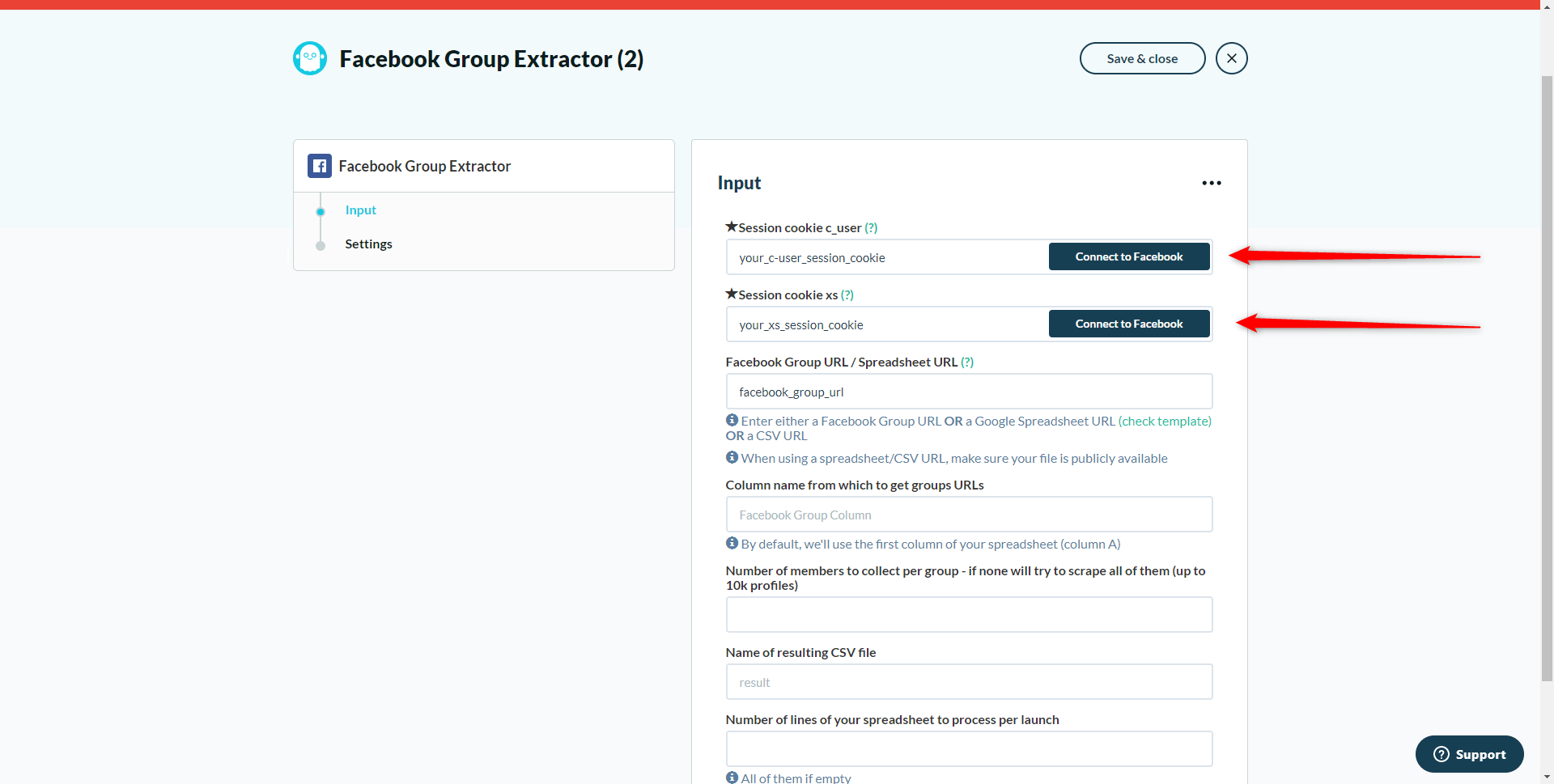Open the help (?) link for Session cookie c_user

(871, 228)
